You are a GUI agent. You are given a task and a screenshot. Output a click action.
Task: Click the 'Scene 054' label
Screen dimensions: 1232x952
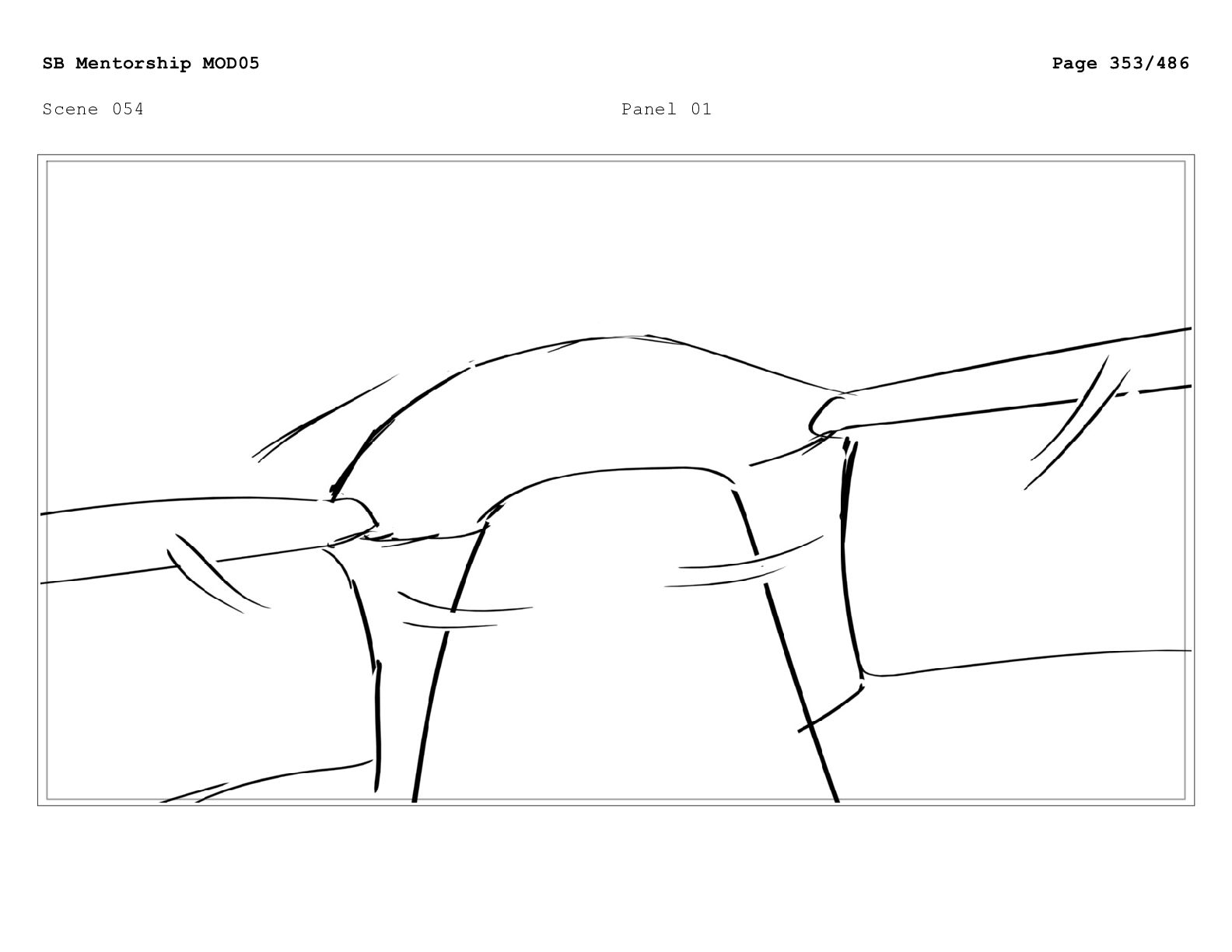pyautogui.click(x=93, y=109)
